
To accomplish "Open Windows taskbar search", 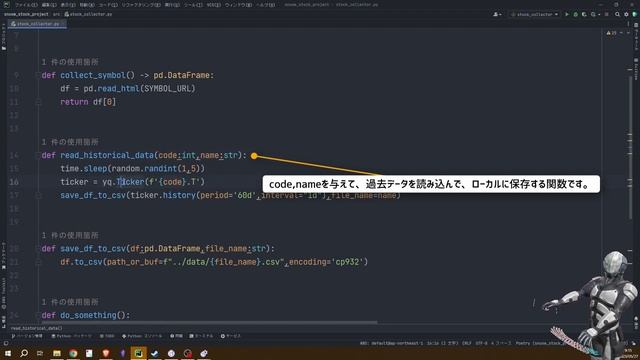I will 24,353.
